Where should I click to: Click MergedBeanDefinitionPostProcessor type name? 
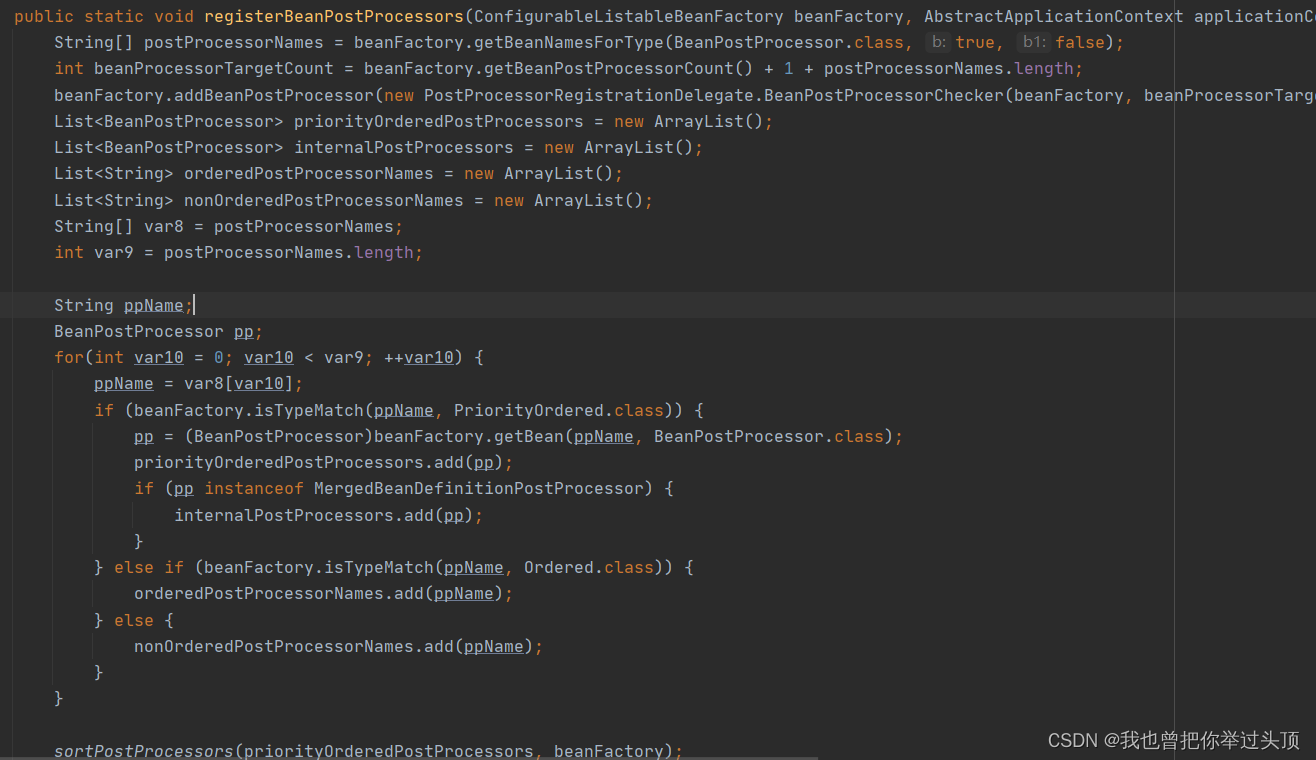click(x=479, y=488)
